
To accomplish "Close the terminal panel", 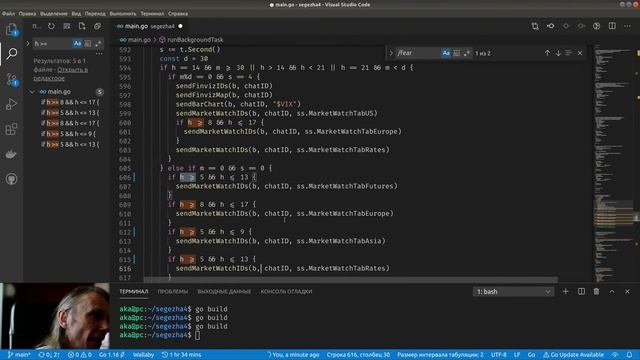I will tap(627, 291).
